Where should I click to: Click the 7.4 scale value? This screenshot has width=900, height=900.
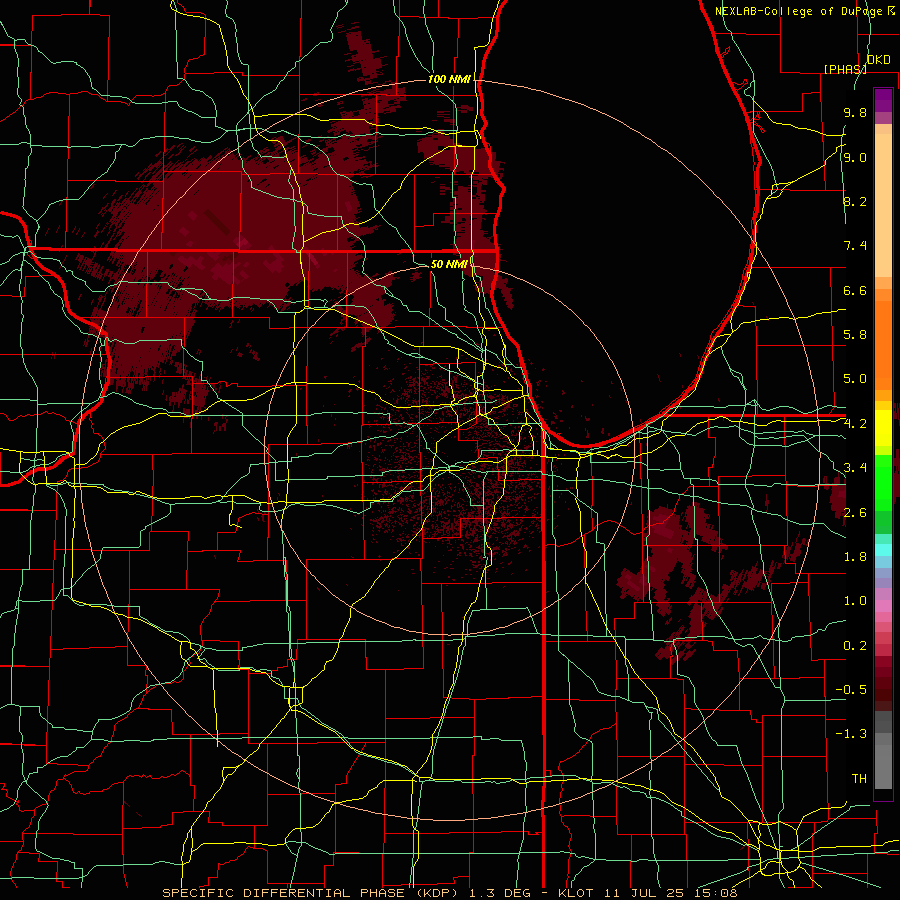(855, 246)
